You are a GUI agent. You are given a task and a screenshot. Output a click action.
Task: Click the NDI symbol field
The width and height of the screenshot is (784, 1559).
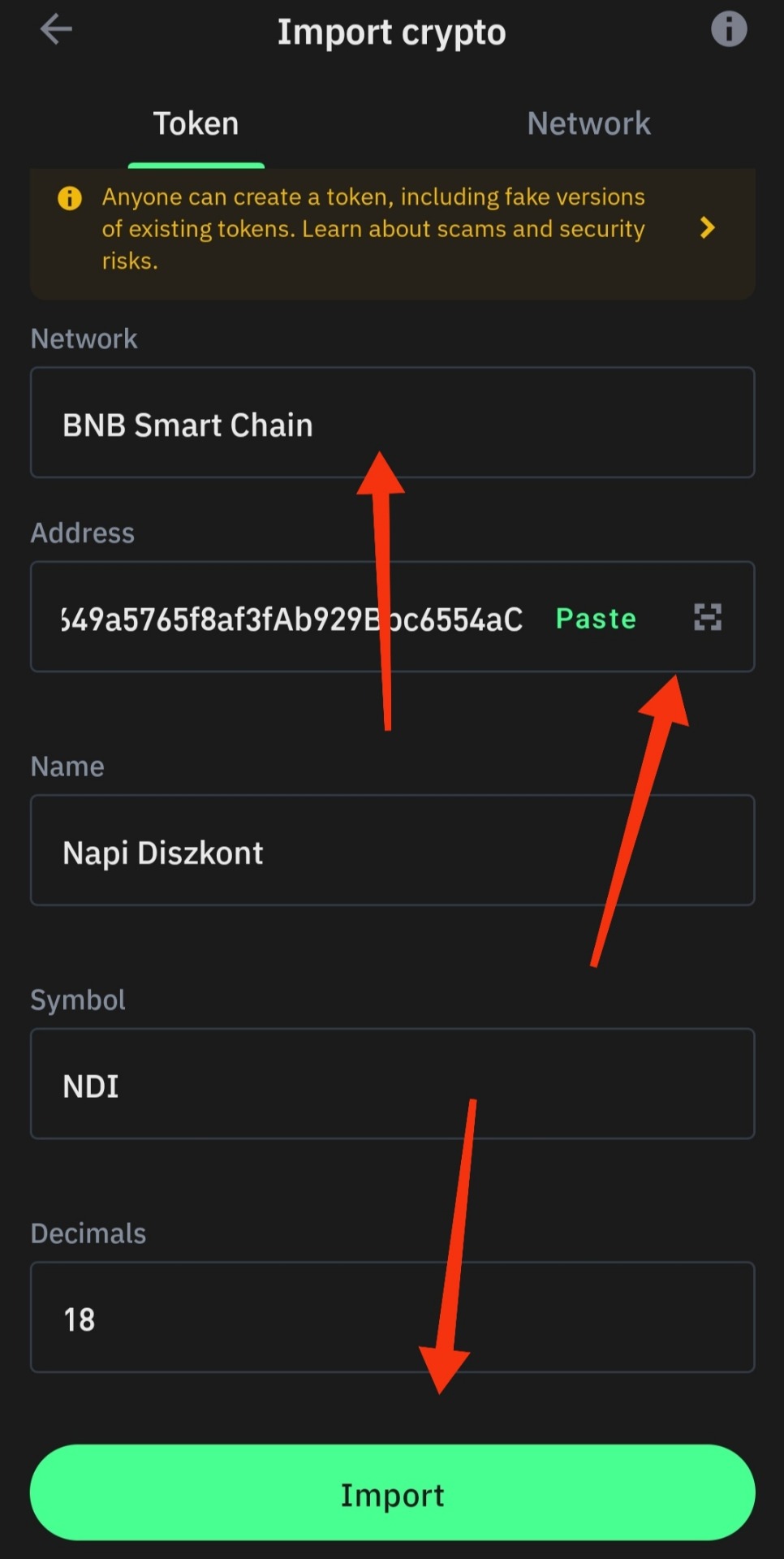(x=392, y=1083)
